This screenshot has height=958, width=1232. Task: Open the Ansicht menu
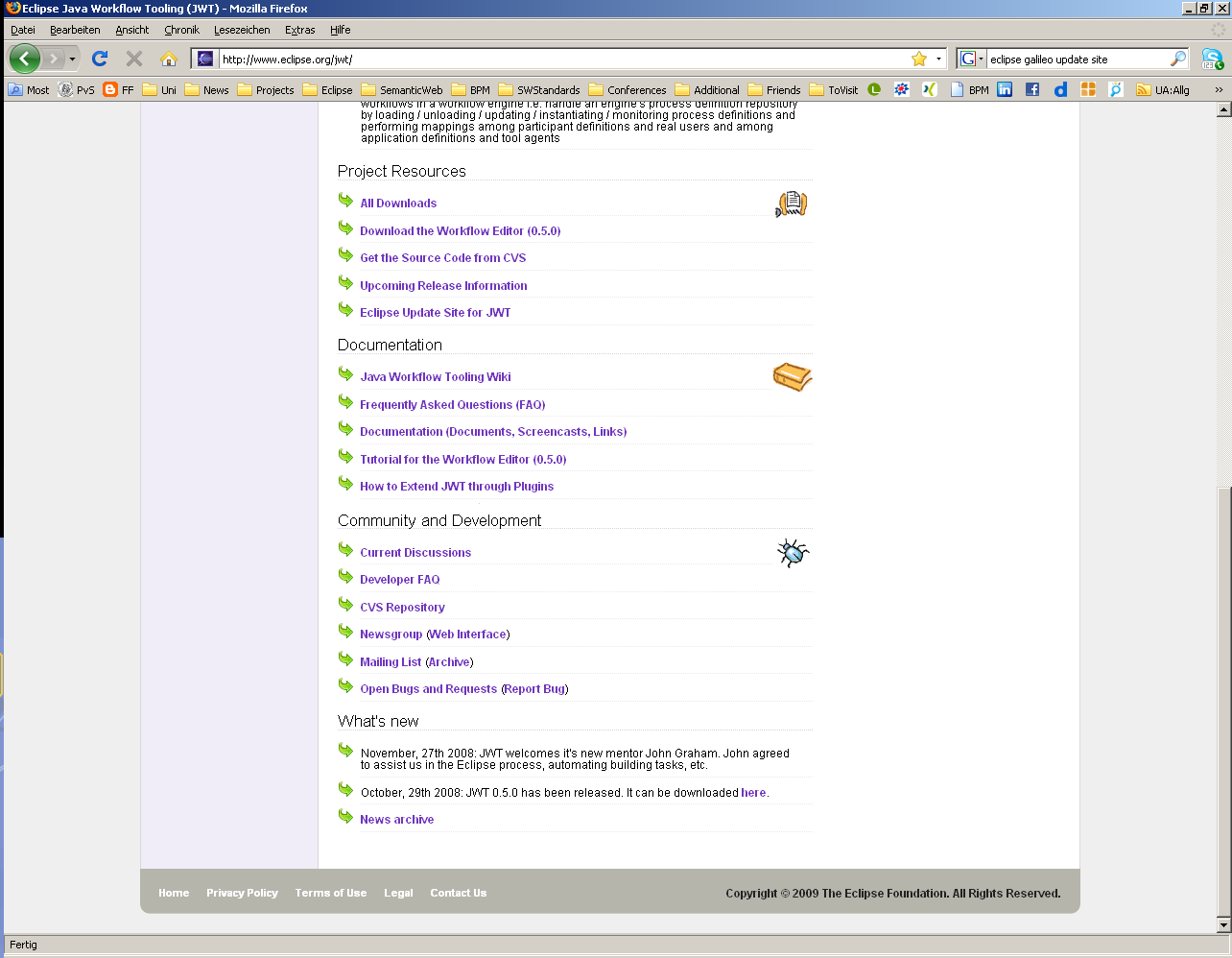[x=132, y=30]
